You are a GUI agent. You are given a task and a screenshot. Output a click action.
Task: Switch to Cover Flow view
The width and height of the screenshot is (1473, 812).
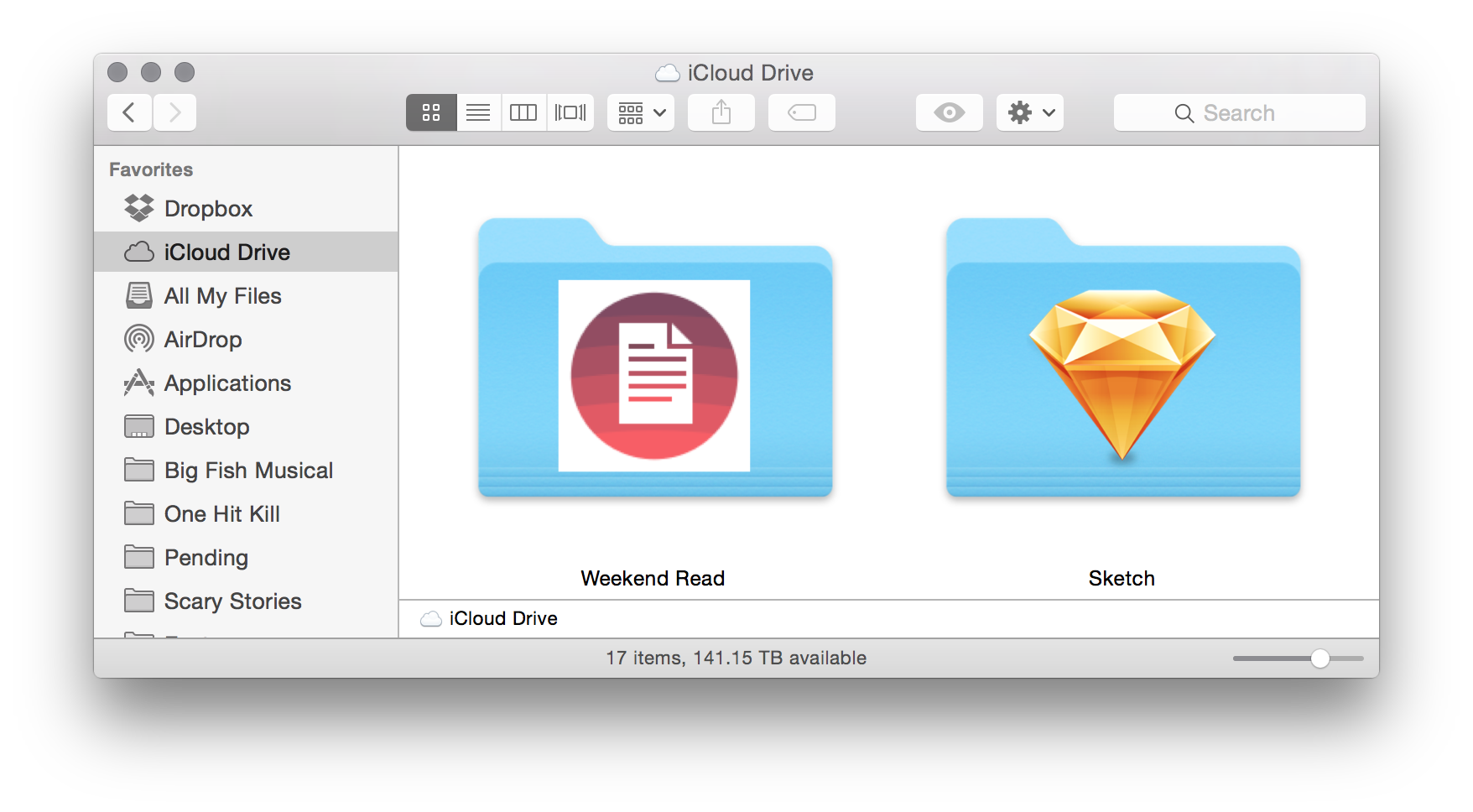click(x=570, y=112)
